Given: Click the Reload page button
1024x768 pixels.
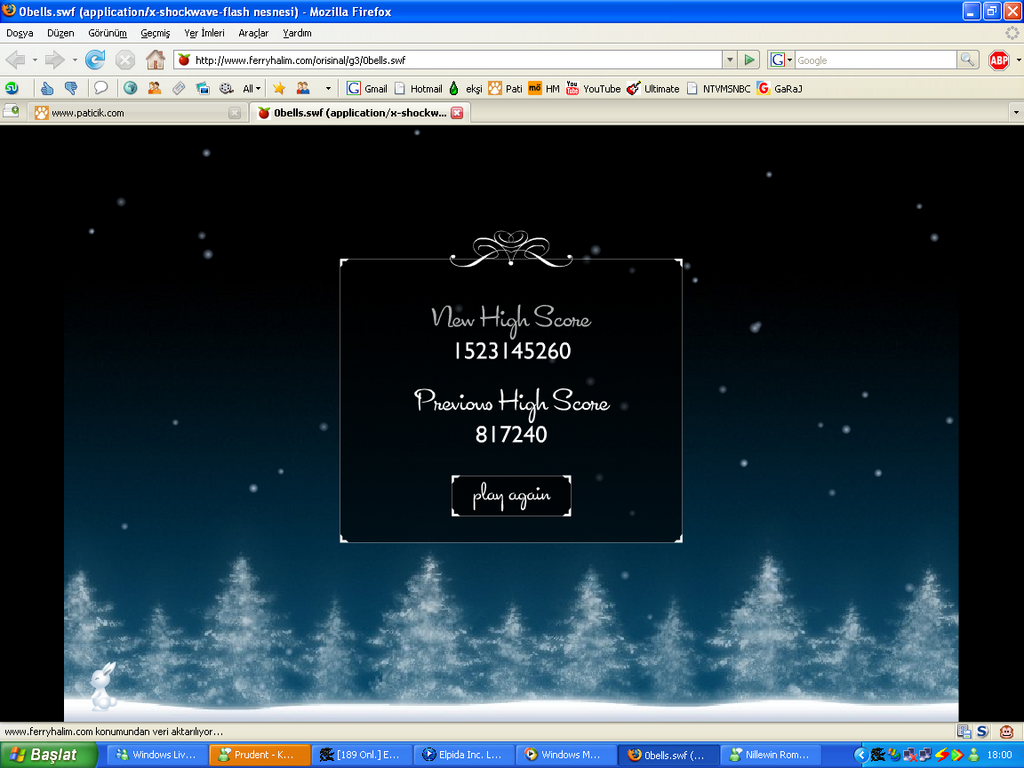Looking at the screenshot, I should (x=96, y=60).
